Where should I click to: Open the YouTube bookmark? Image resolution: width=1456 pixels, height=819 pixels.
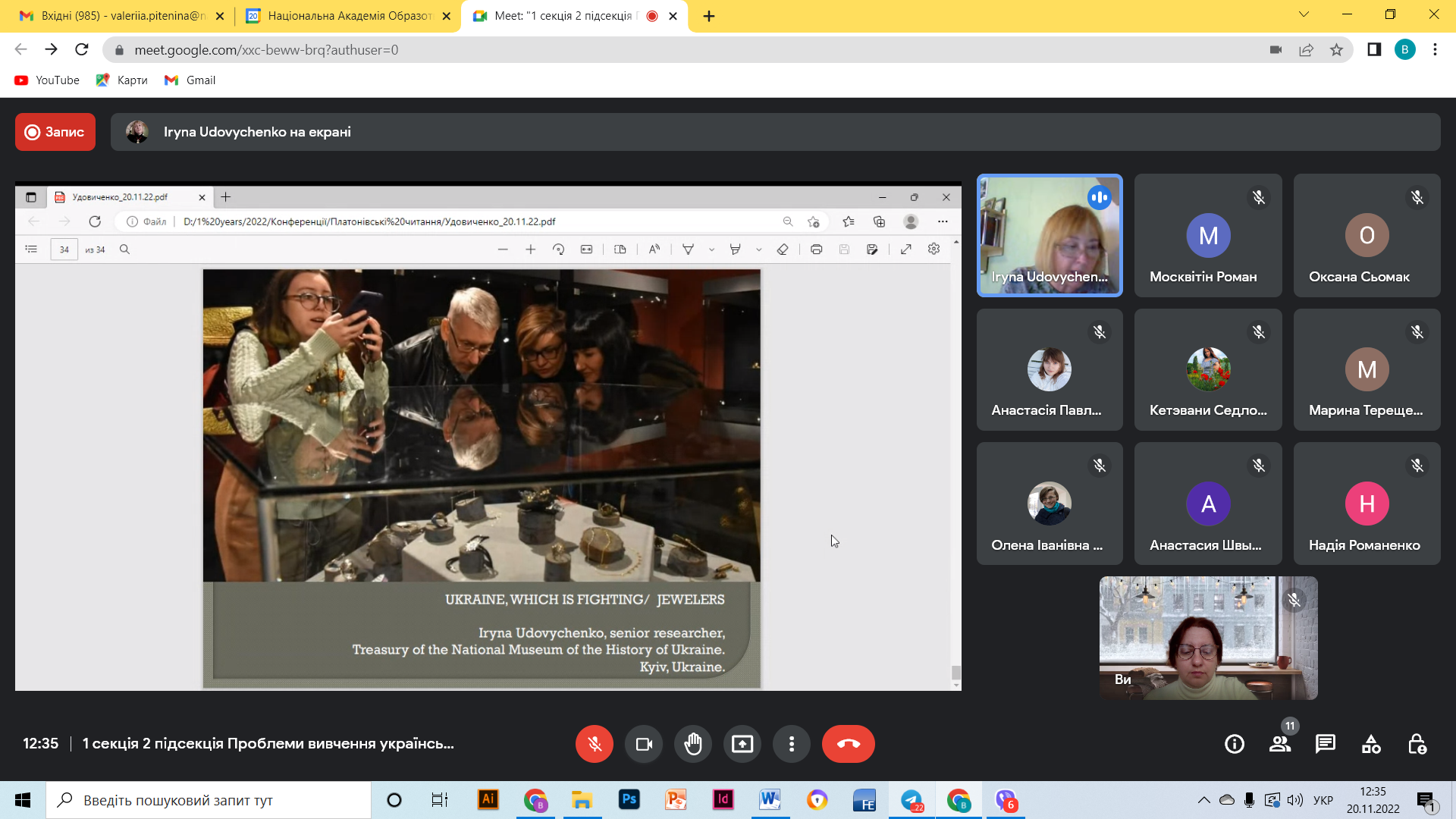(47, 80)
